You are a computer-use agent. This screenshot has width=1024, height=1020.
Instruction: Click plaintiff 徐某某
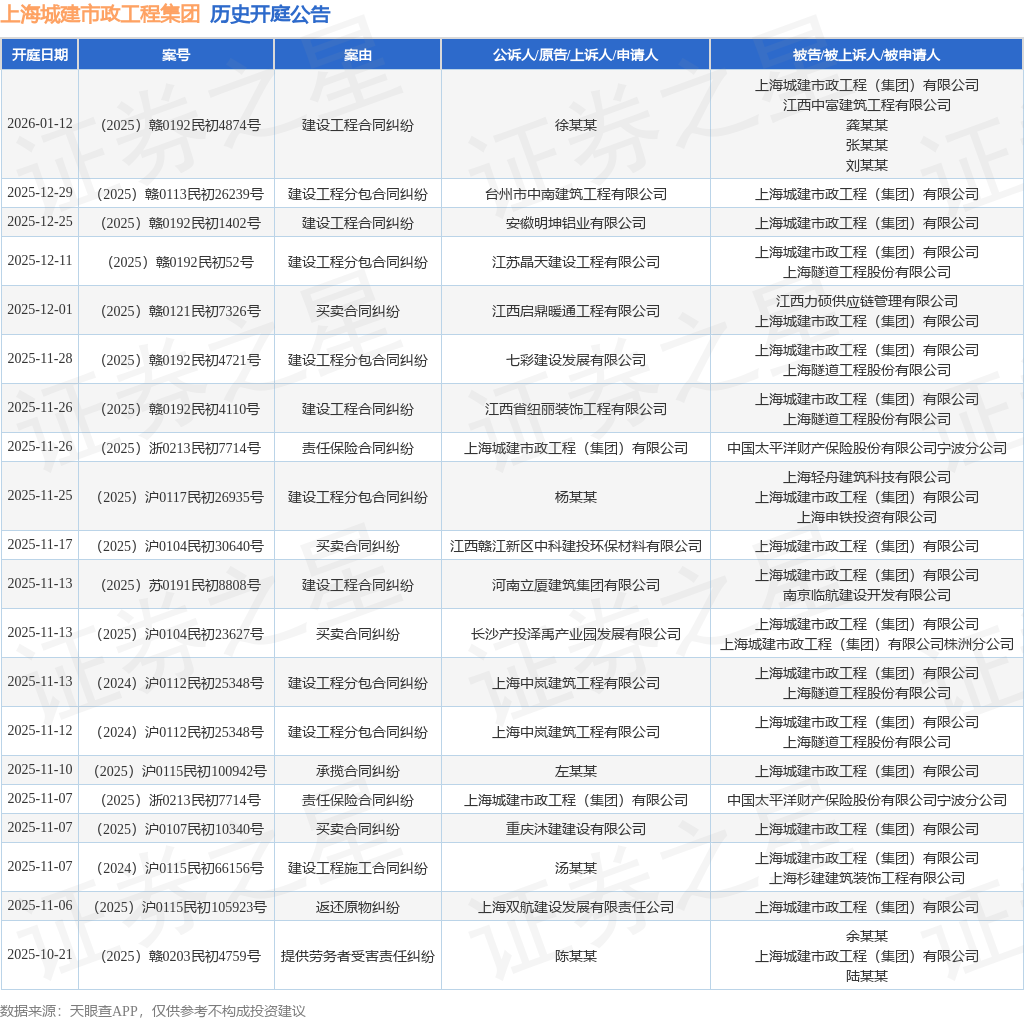pos(575,125)
